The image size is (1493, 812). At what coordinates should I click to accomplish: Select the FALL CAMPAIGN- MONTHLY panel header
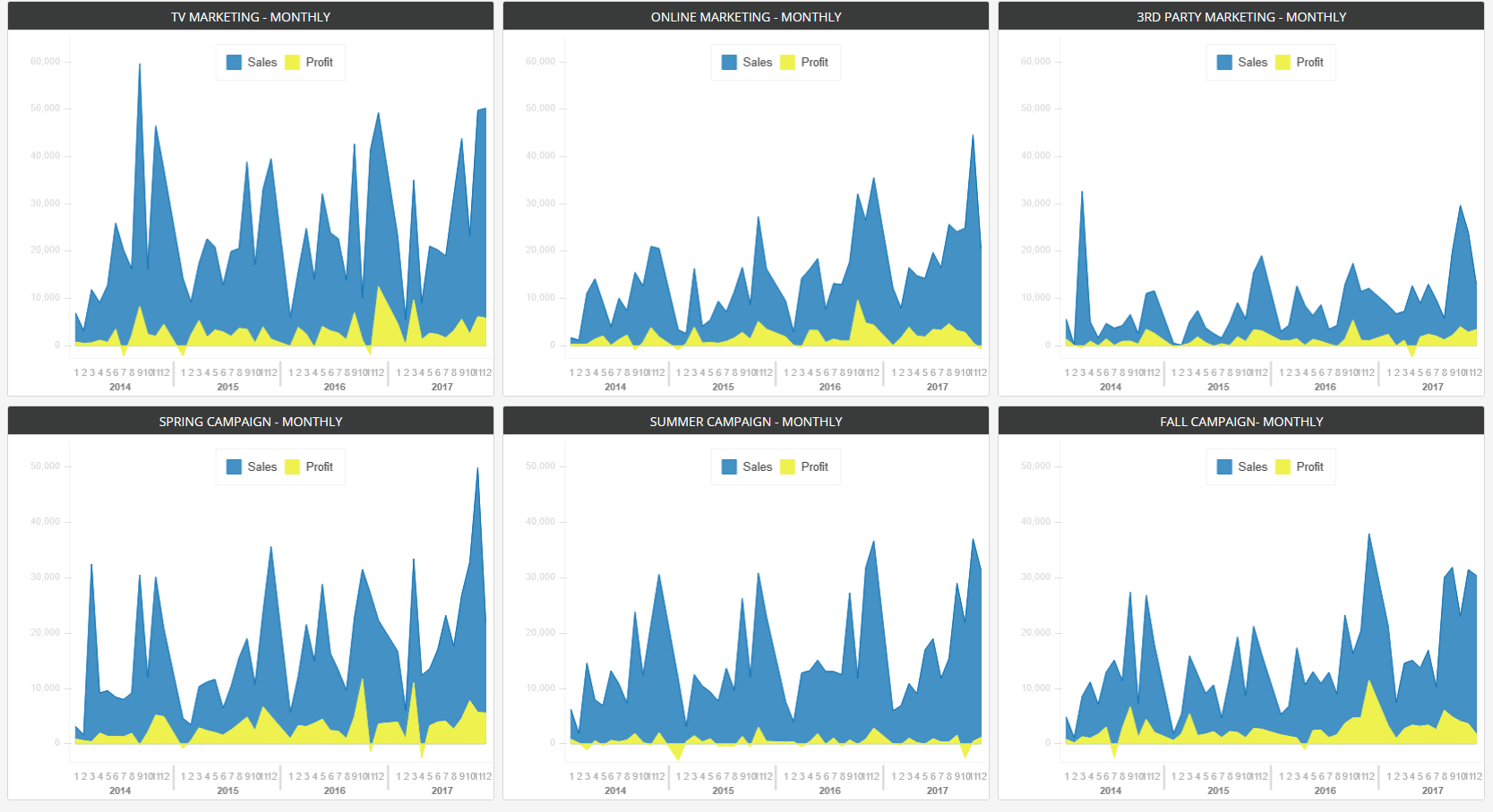(1241, 422)
